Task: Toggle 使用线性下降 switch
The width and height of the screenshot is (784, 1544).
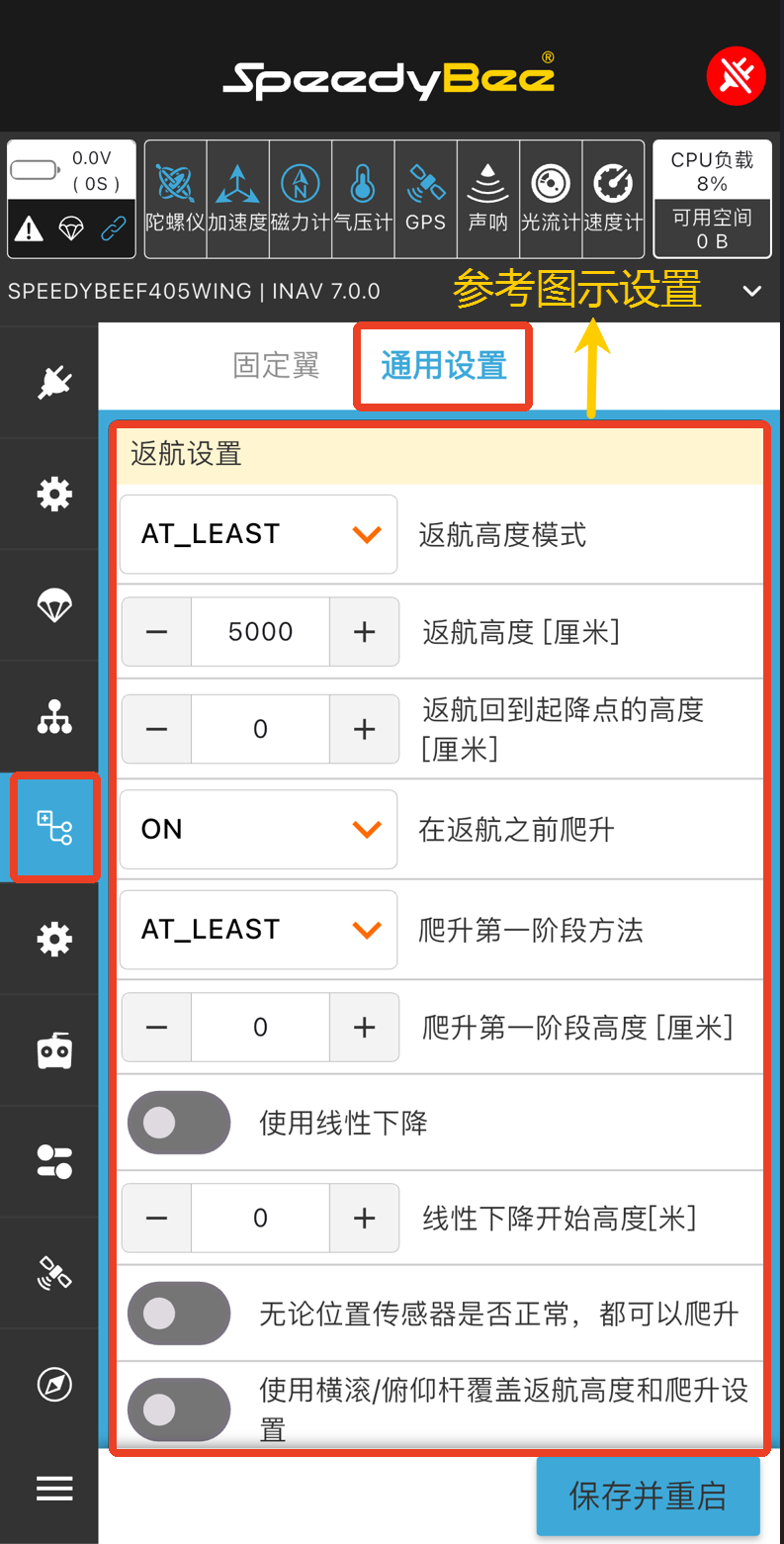Action: click(x=179, y=1123)
